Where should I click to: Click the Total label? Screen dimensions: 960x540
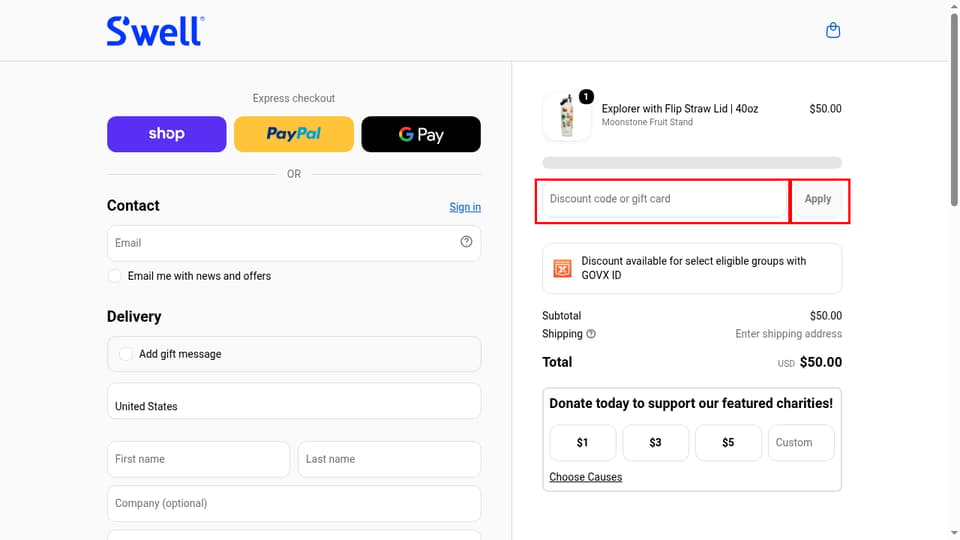click(x=557, y=362)
